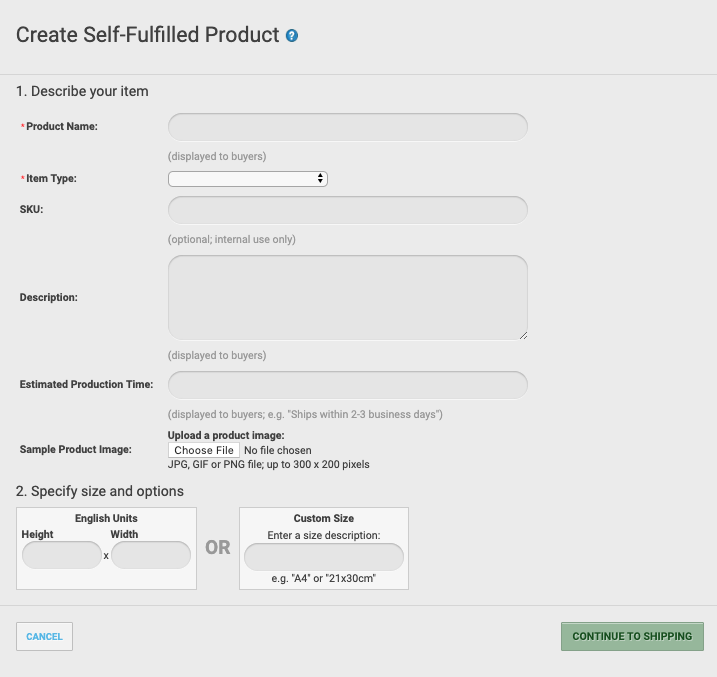This screenshot has height=677, width=717.
Task: Click the Product Name label
Action: (62, 127)
